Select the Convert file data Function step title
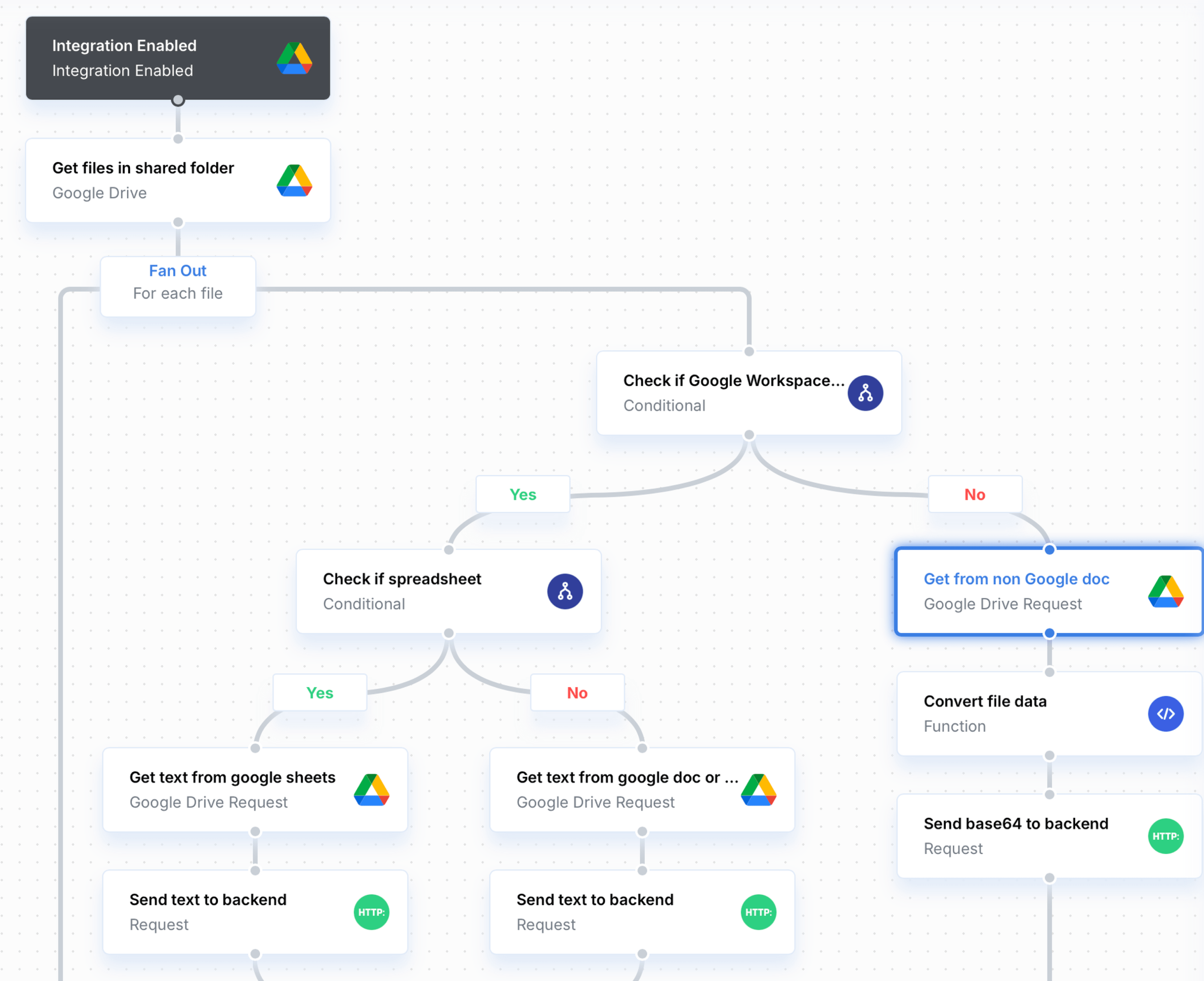 pos(984,701)
